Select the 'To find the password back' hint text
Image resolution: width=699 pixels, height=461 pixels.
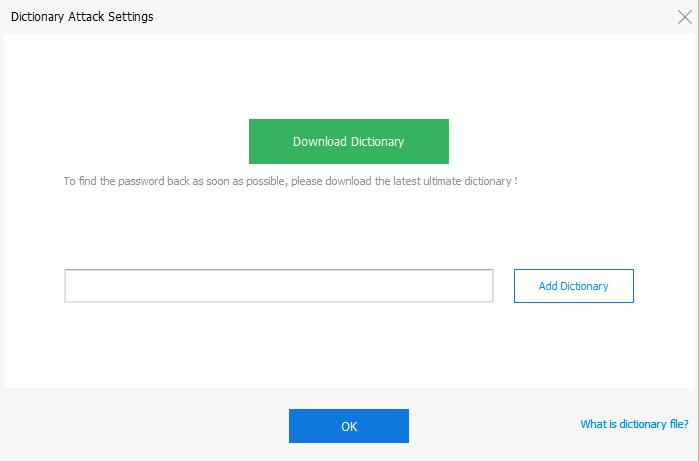[290, 181]
